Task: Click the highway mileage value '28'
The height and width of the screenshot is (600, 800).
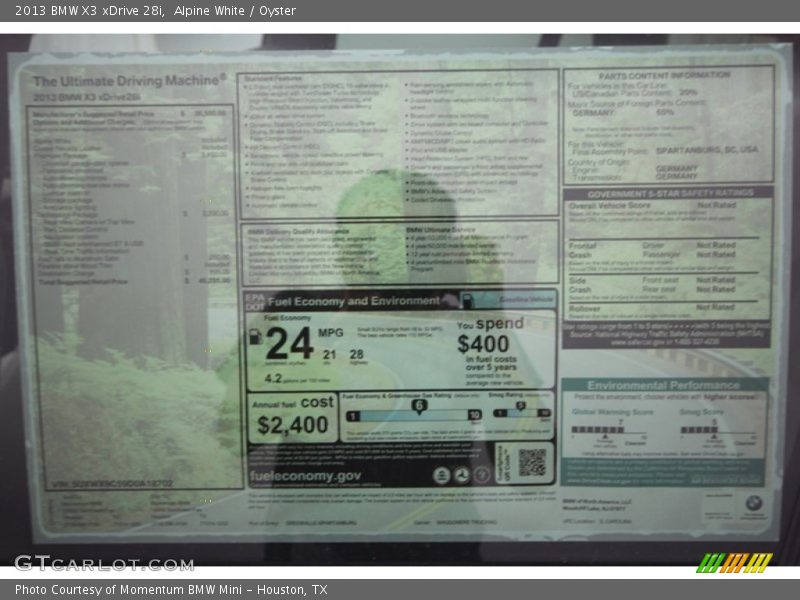Action: click(357, 354)
